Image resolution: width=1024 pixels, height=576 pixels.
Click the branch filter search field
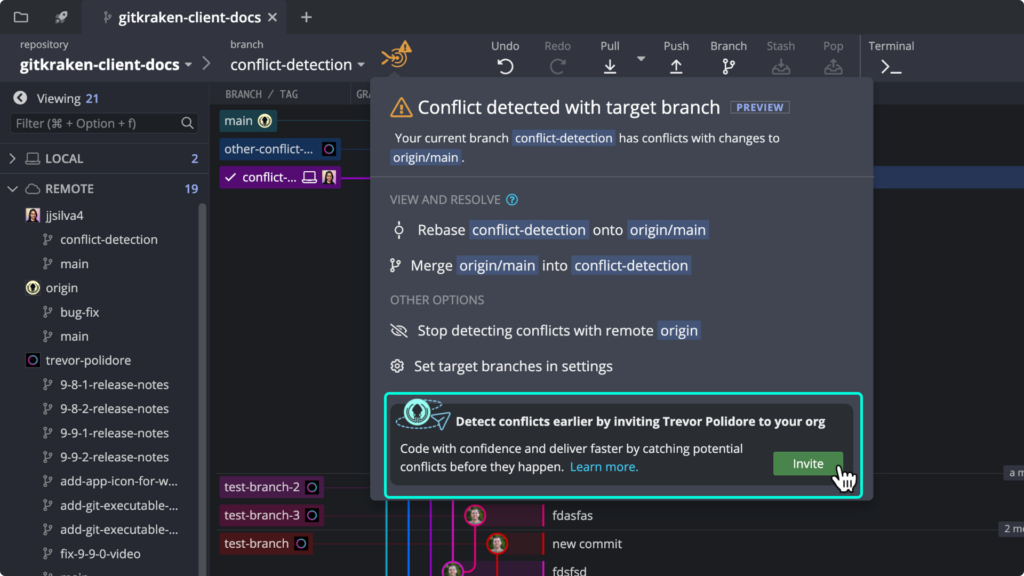(x=95, y=123)
